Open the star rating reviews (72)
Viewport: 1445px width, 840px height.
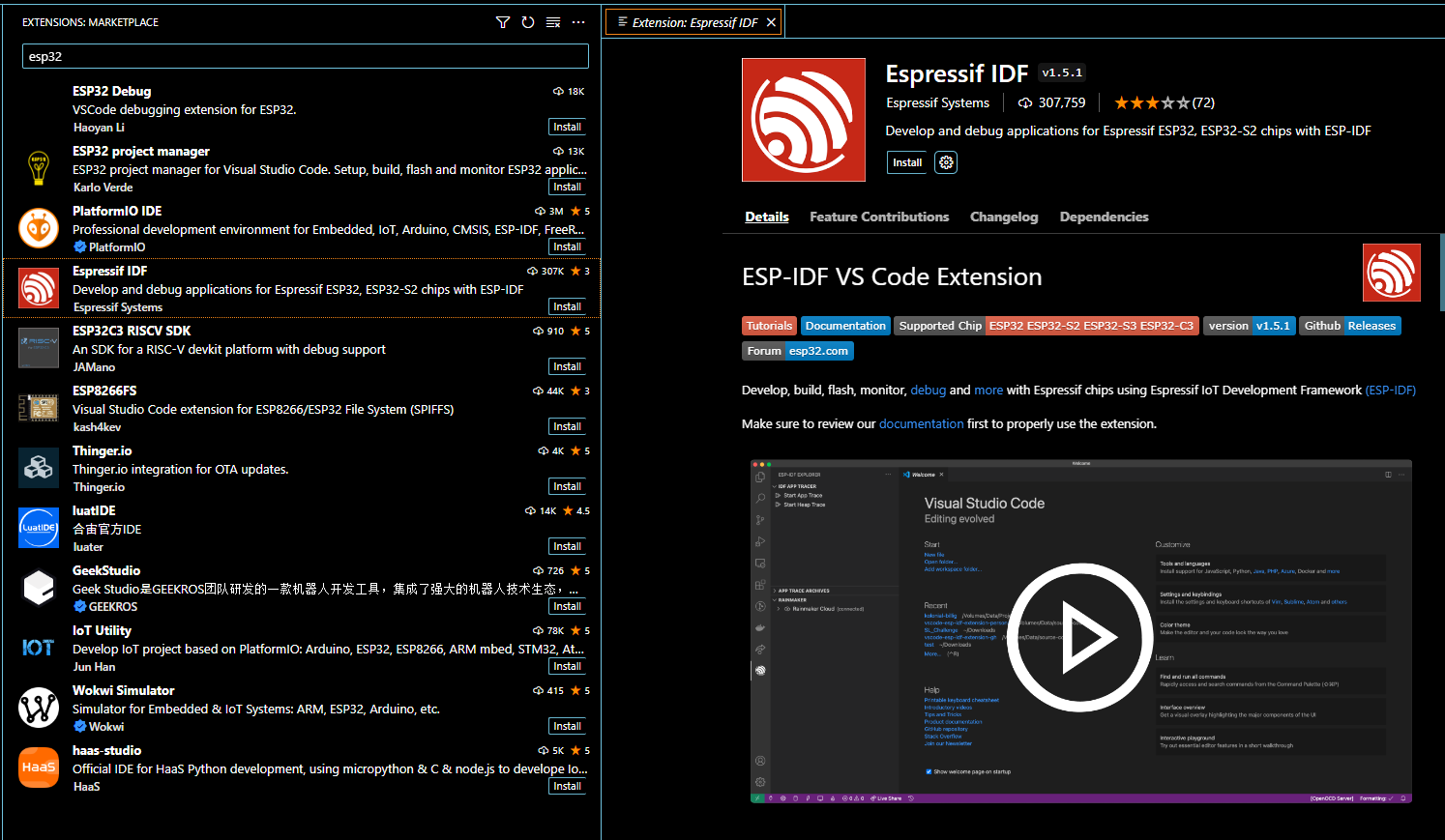point(1164,102)
